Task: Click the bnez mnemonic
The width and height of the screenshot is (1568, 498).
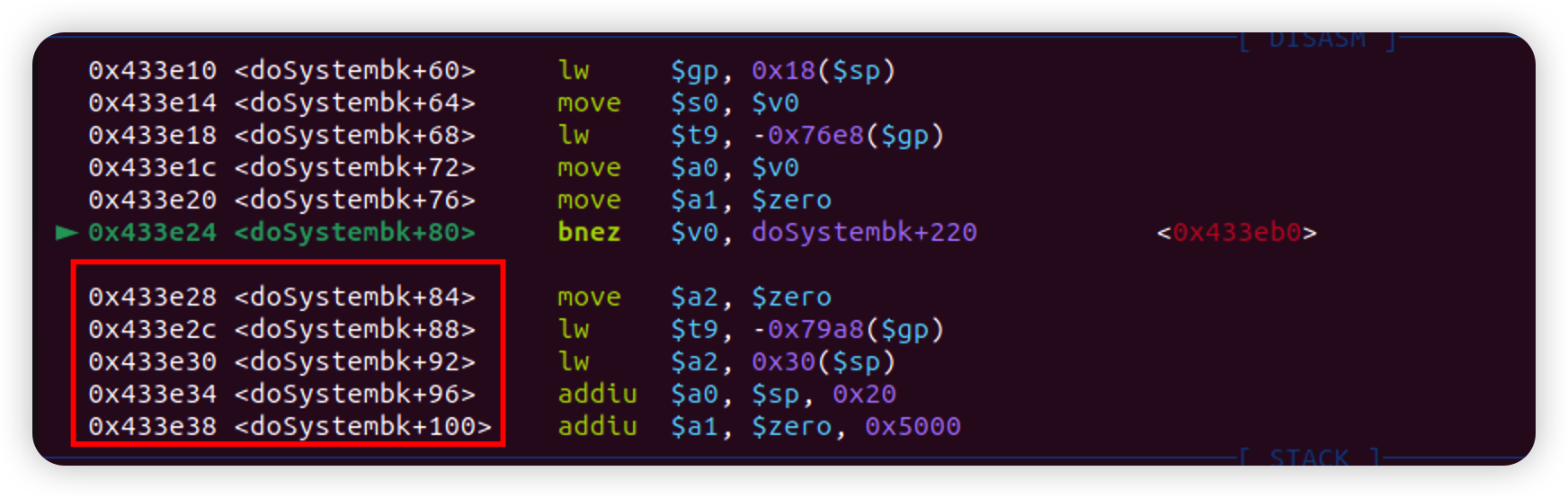Action: pos(589,233)
